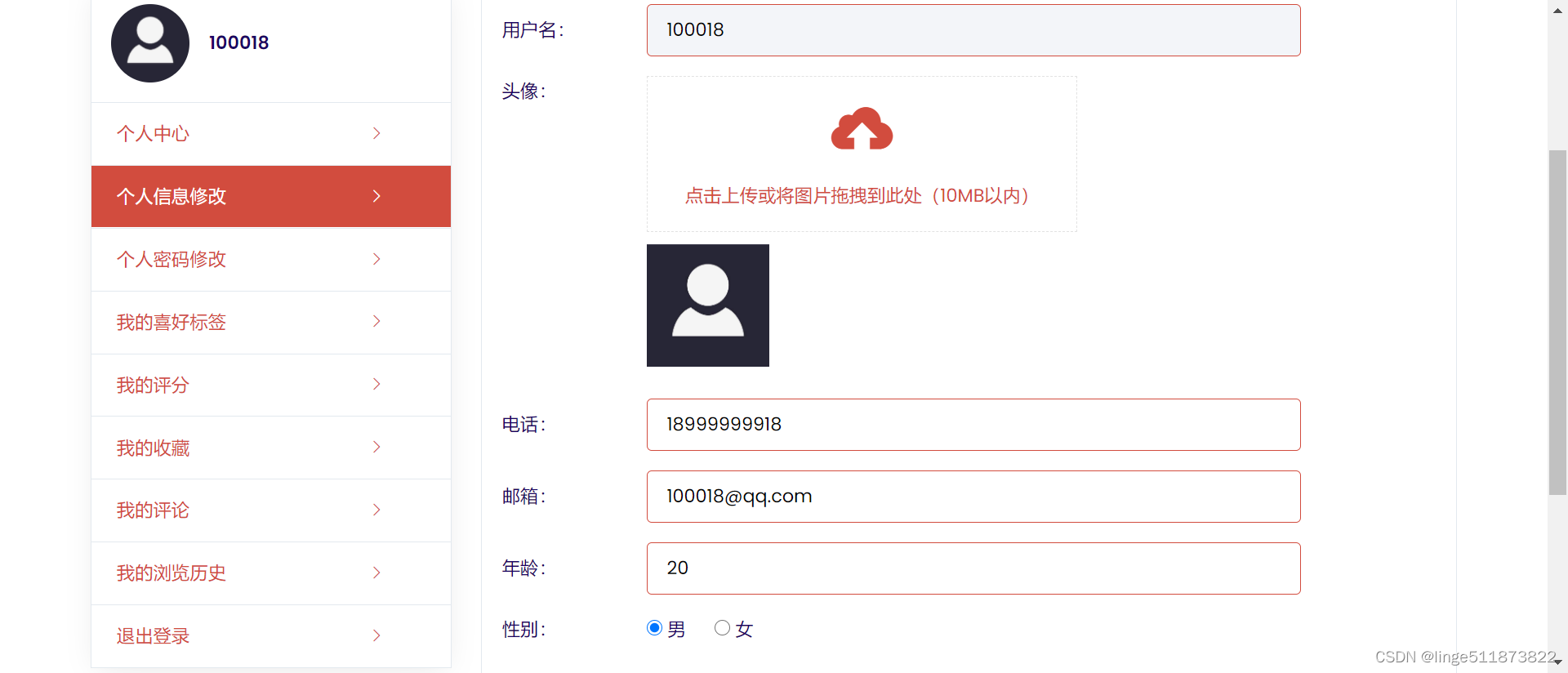This screenshot has height=673, width=1568.
Task: Focus the 邮箱 input field
Action: [973, 497]
